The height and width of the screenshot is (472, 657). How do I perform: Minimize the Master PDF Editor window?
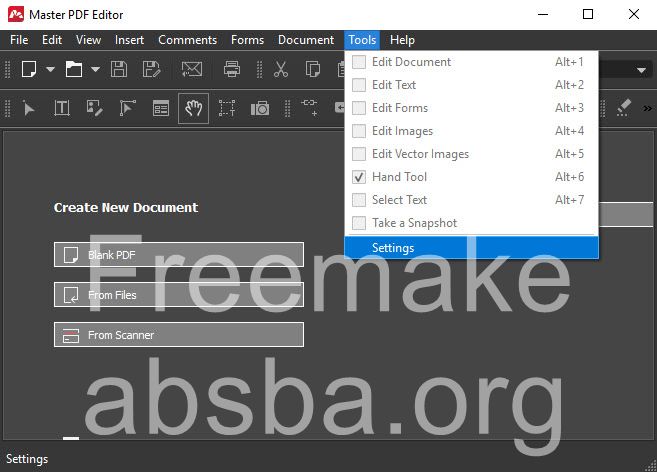click(543, 14)
